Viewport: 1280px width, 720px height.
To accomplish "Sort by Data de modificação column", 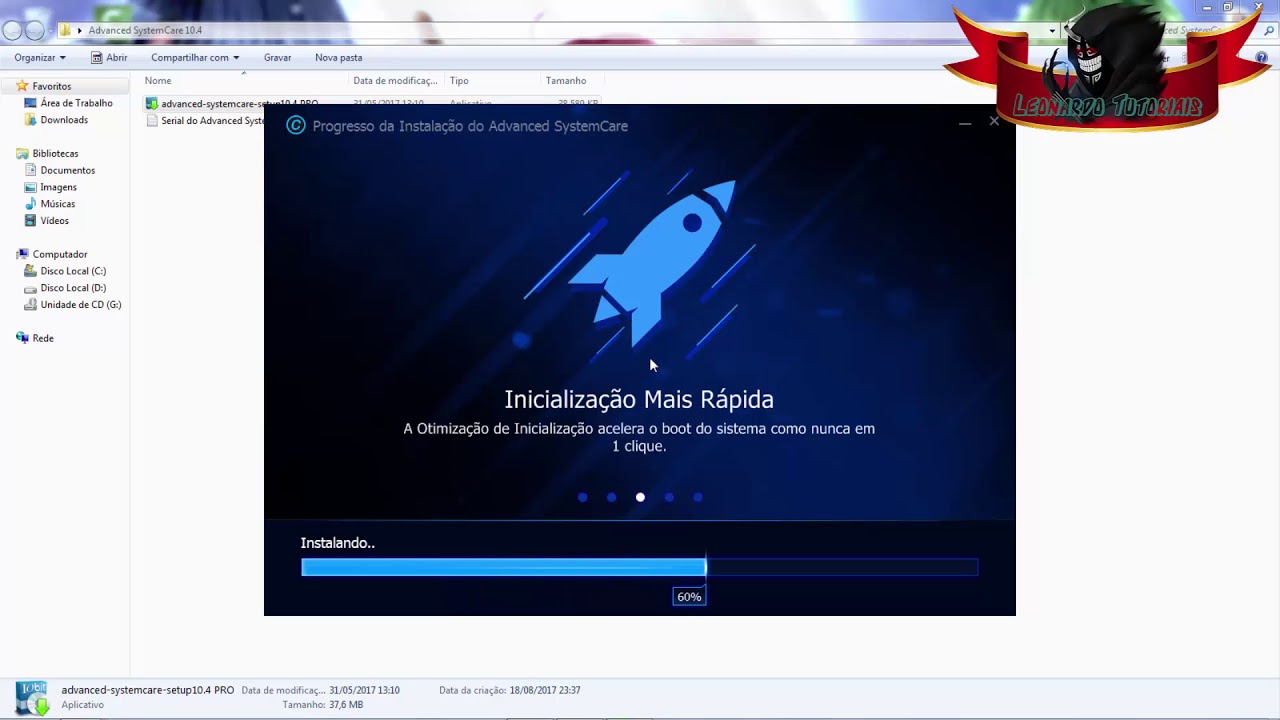I will [395, 81].
